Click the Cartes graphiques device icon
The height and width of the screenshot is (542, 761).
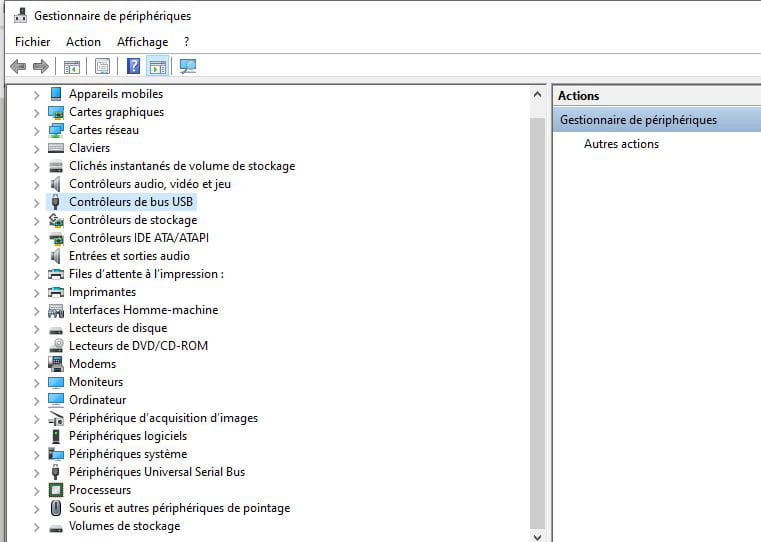56,112
